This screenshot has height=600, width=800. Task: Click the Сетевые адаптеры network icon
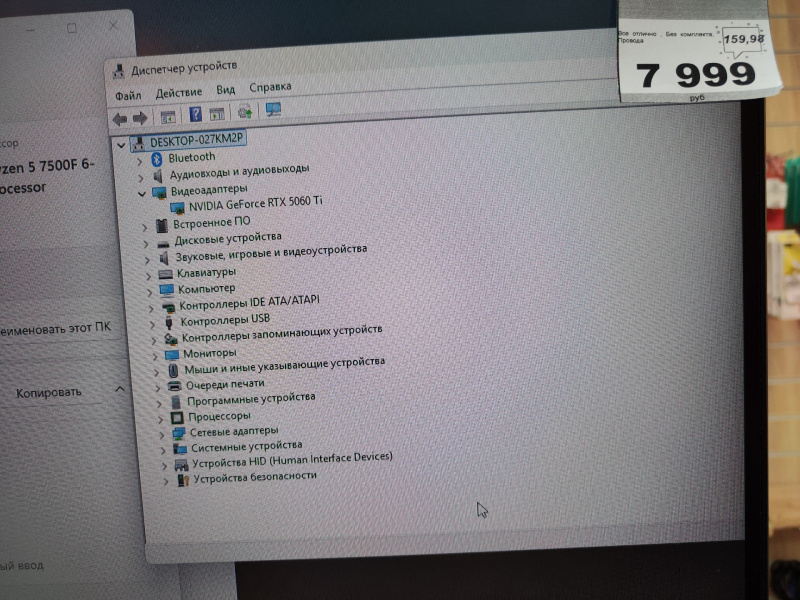179,433
